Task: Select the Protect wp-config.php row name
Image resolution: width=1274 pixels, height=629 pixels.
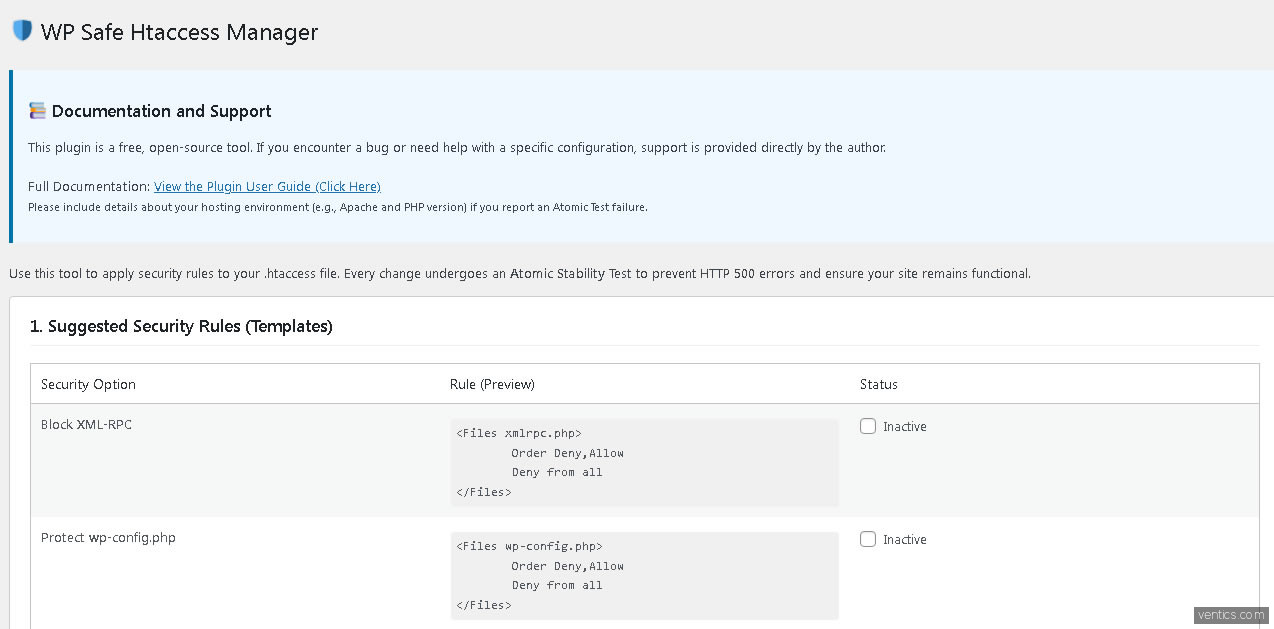Action: pos(108,538)
